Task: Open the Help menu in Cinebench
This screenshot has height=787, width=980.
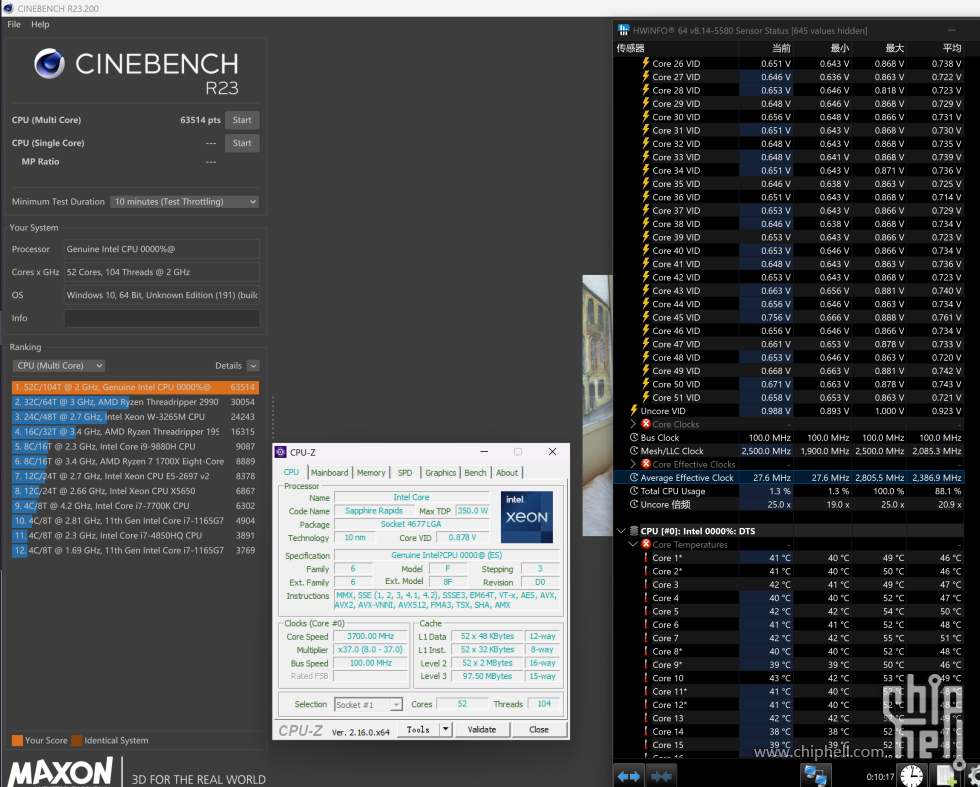Action: click(x=40, y=24)
